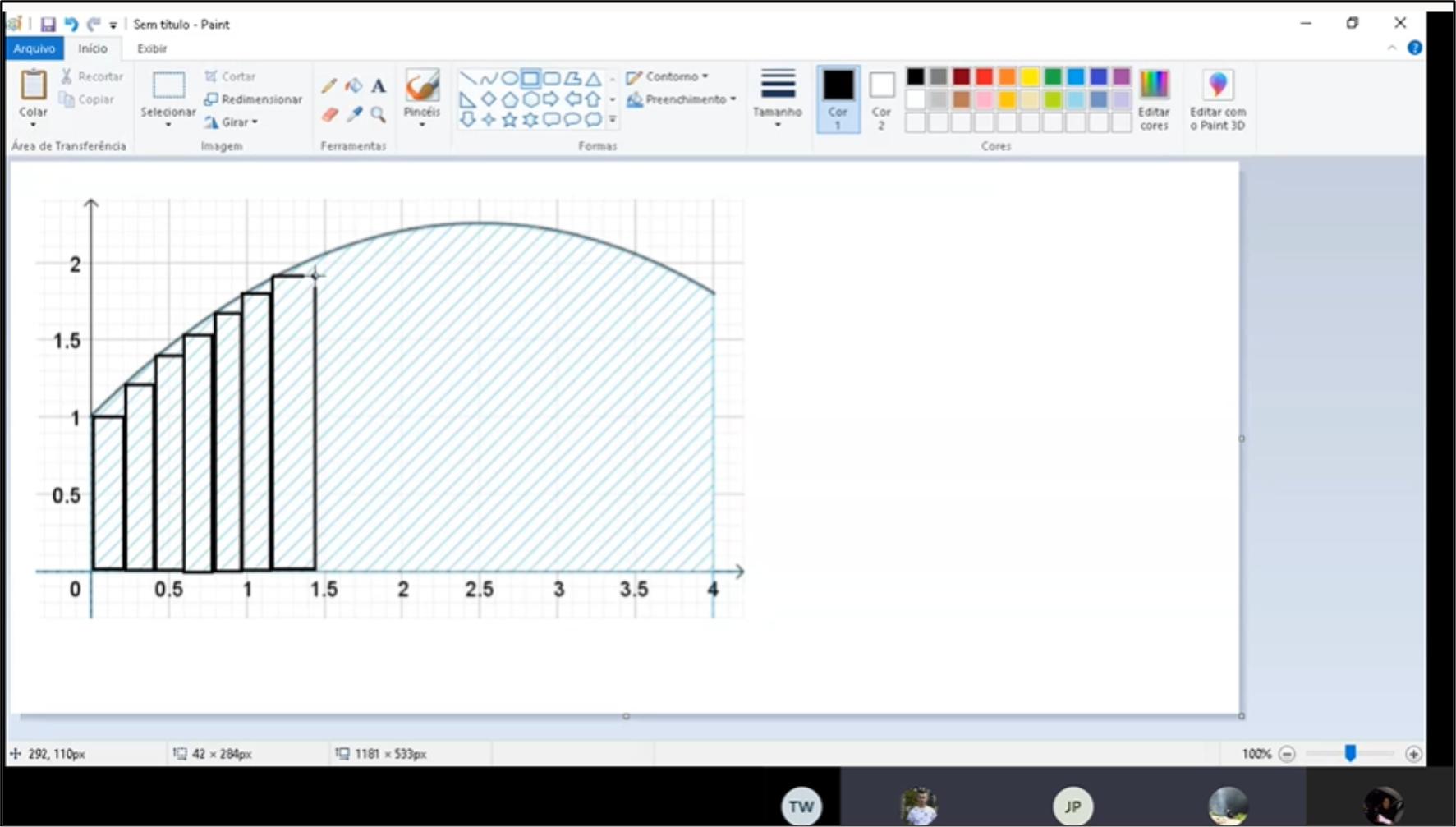Set Cor 1 as the active color

point(838,99)
